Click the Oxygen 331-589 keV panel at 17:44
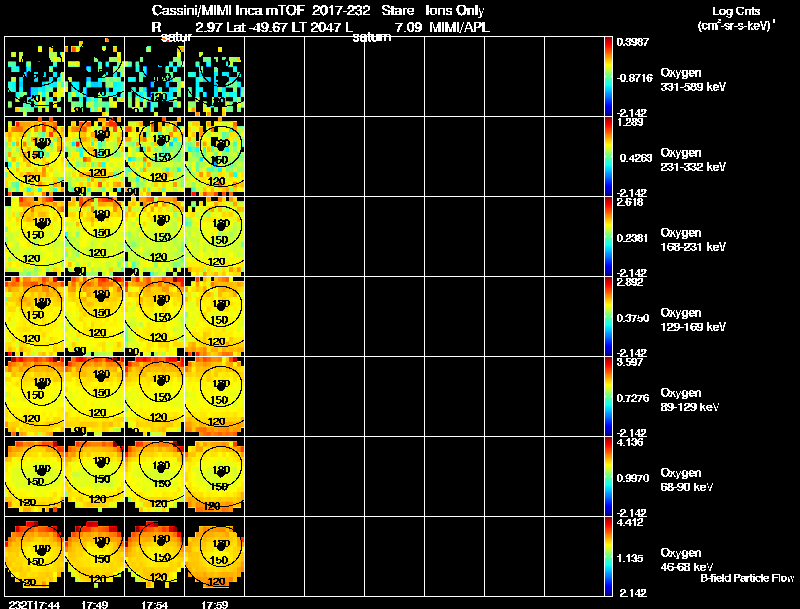The image size is (800, 609). 35,77
